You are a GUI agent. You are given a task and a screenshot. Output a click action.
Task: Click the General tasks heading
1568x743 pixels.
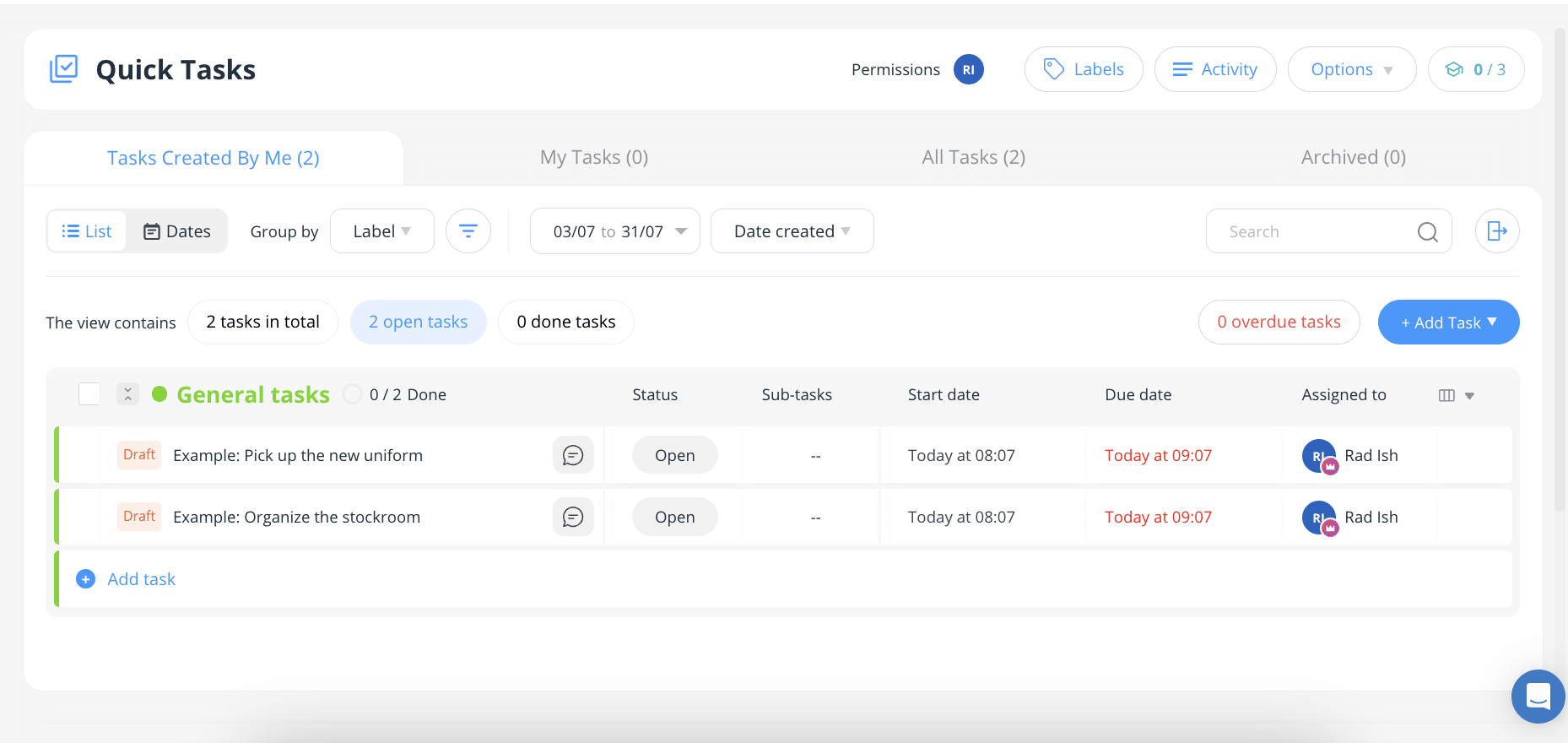pyautogui.click(x=253, y=394)
